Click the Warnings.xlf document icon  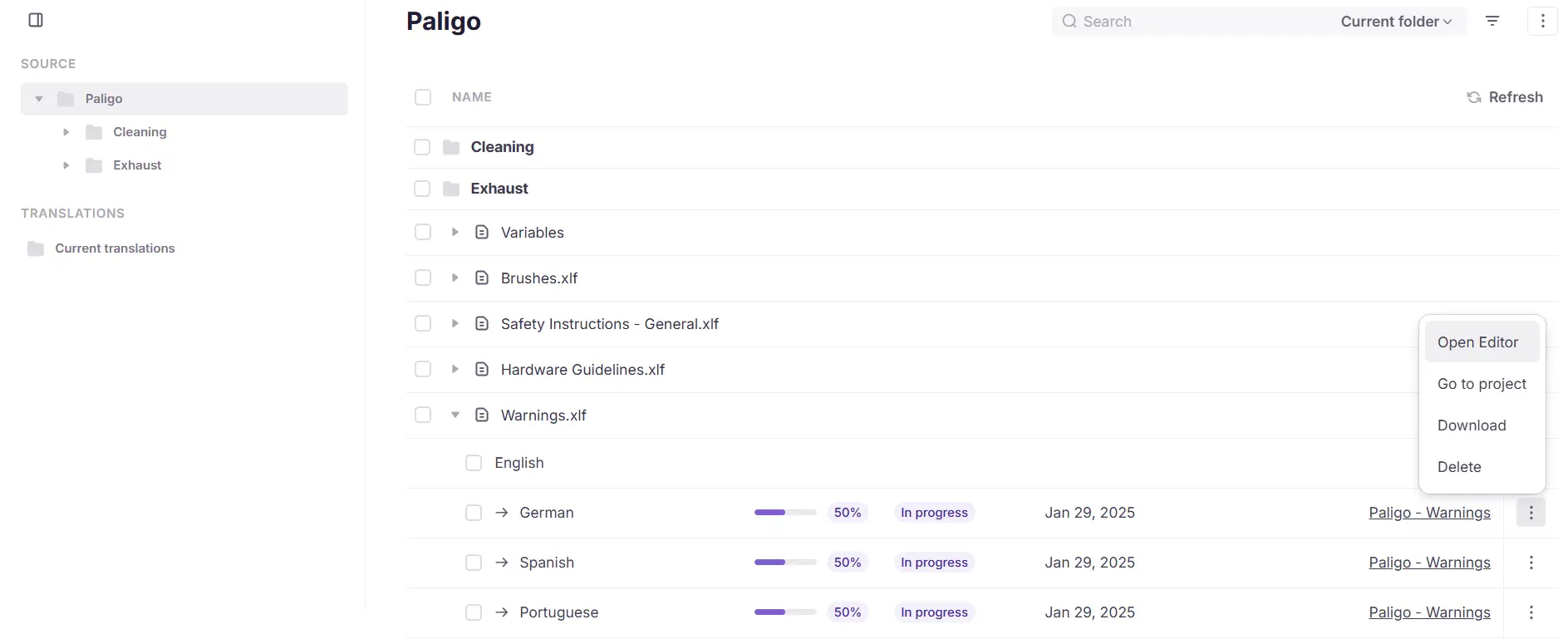coord(482,415)
